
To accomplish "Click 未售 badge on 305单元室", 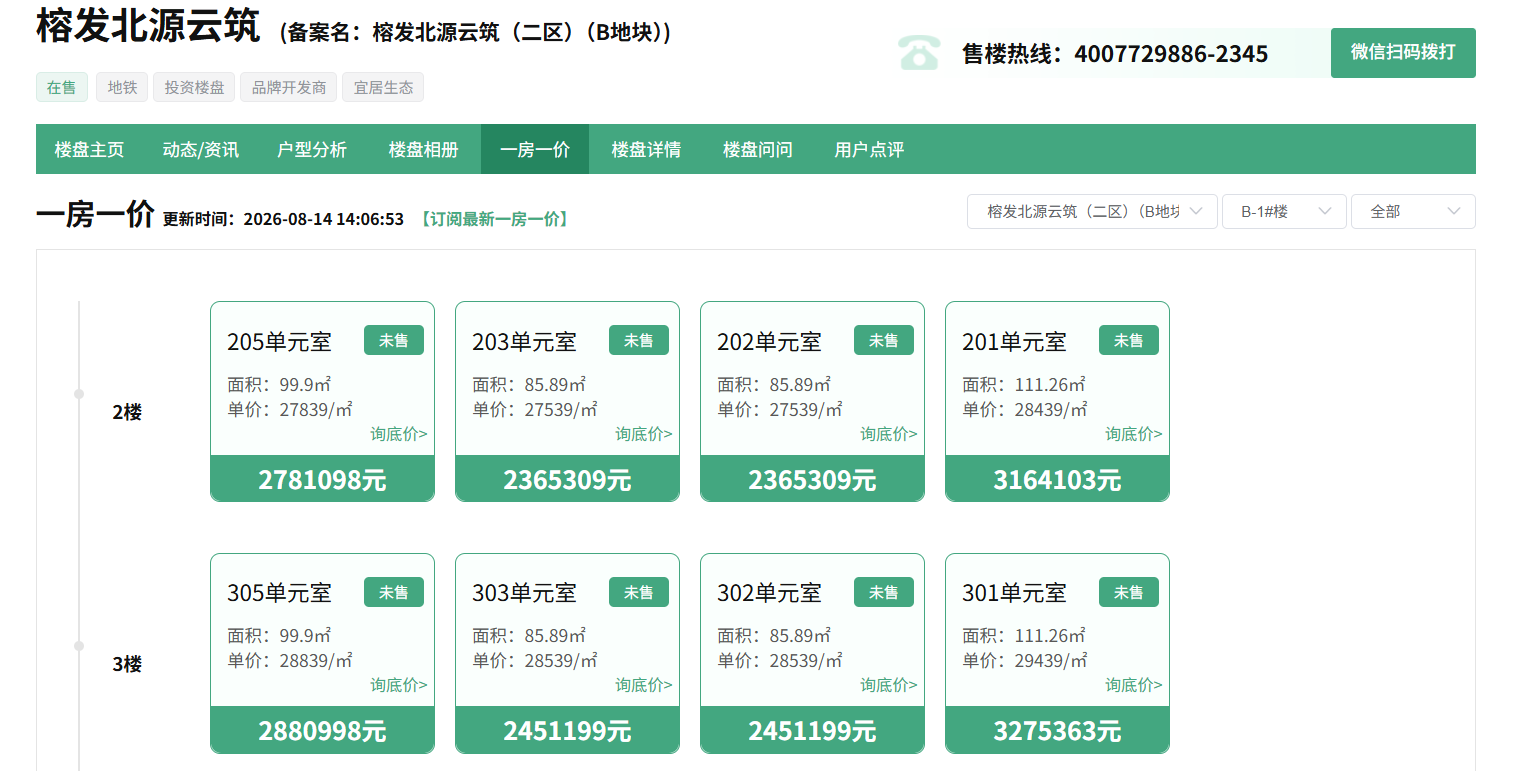I will pyautogui.click(x=394, y=592).
